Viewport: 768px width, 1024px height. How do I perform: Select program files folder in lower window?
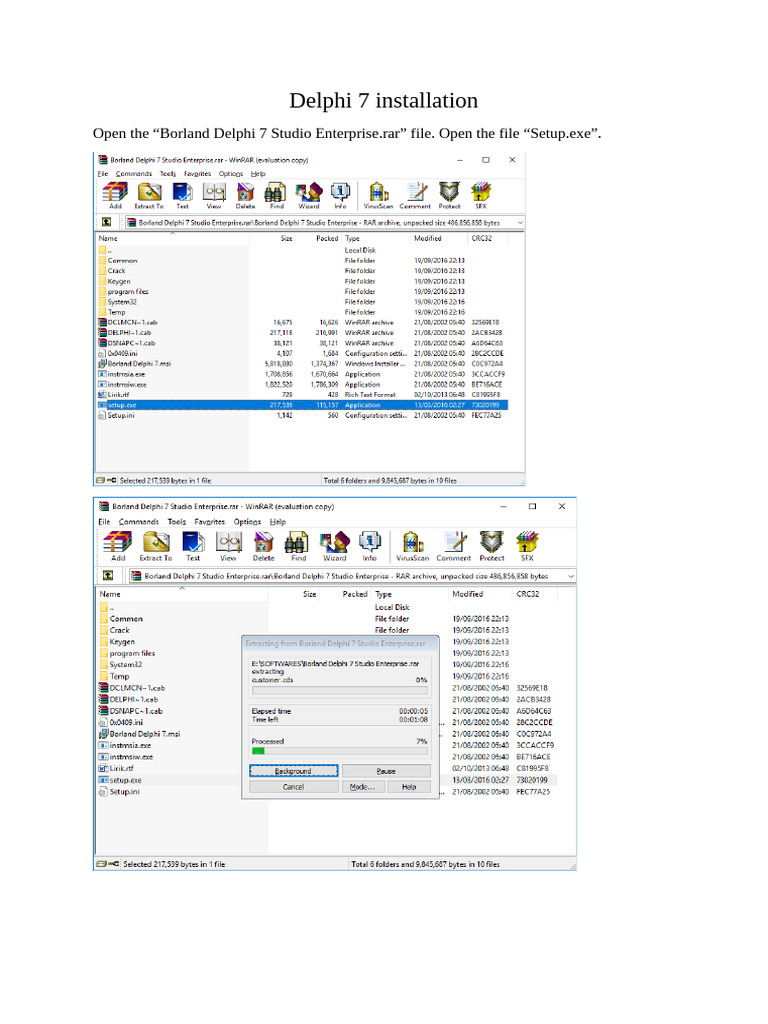(x=132, y=653)
